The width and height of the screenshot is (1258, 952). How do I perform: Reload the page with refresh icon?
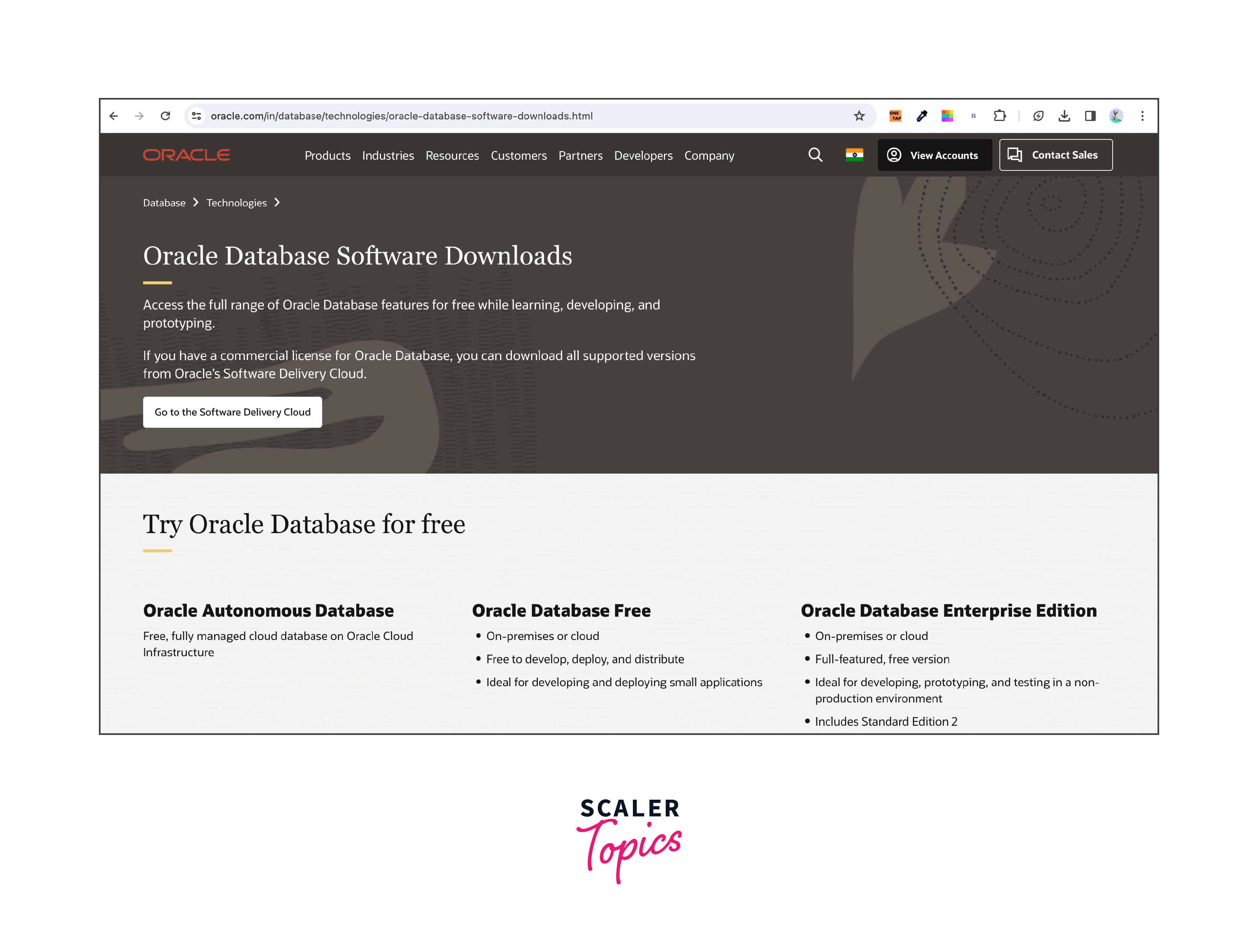165,116
